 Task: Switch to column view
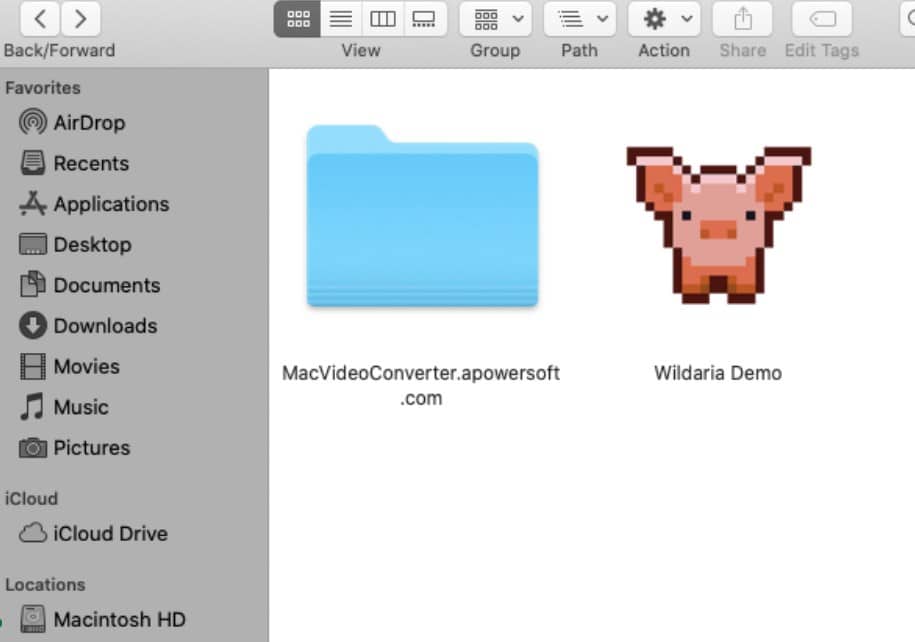point(383,19)
